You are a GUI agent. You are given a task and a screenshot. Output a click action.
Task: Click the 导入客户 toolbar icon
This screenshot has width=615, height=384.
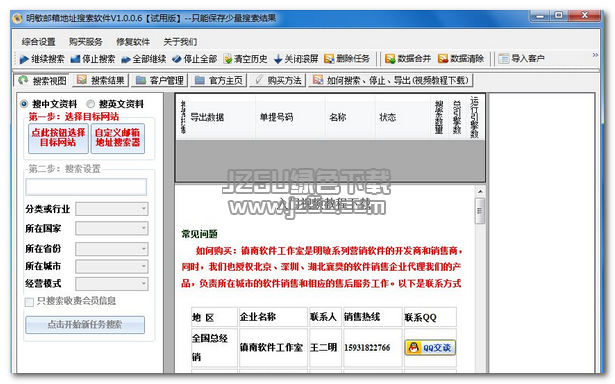pyautogui.click(x=504, y=59)
